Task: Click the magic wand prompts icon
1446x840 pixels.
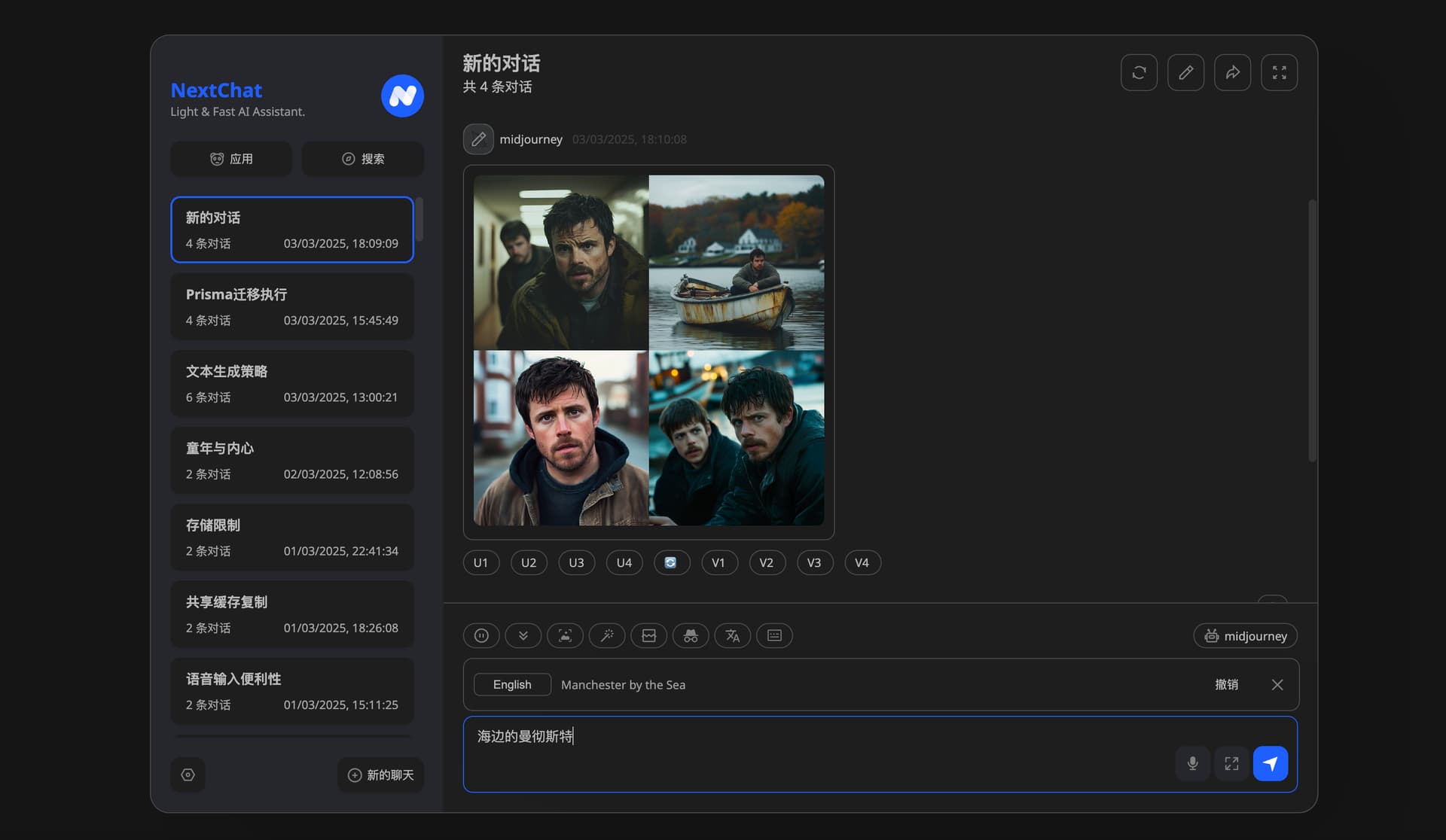Action: 607,635
